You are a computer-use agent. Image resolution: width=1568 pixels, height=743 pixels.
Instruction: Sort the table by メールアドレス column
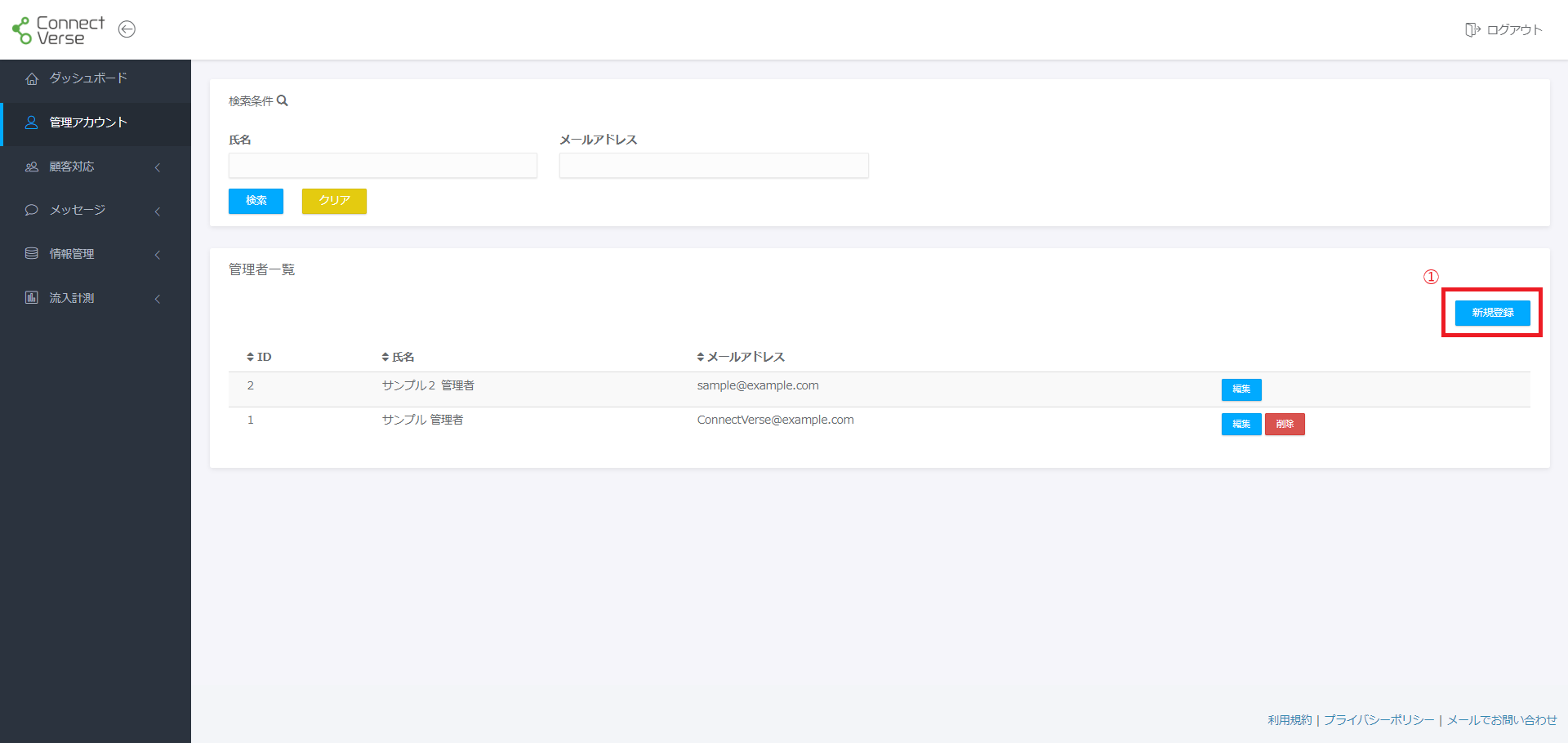(x=741, y=357)
